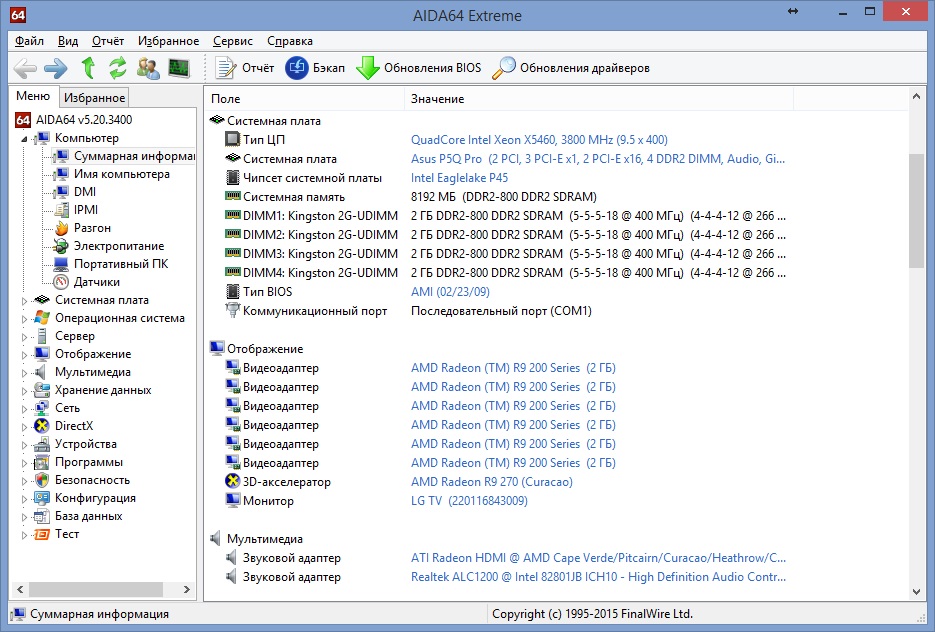
Task: Expand the Хранение данных tree node
Action: coord(24,391)
